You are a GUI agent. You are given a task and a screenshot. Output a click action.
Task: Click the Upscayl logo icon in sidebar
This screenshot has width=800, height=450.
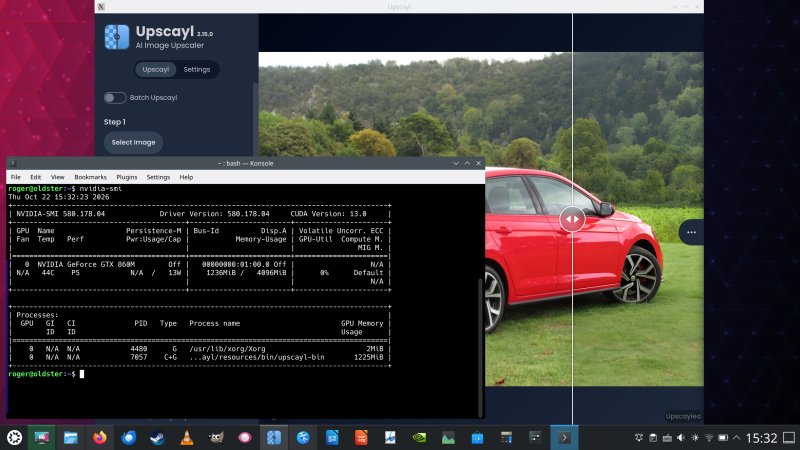[x=117, y=37]
